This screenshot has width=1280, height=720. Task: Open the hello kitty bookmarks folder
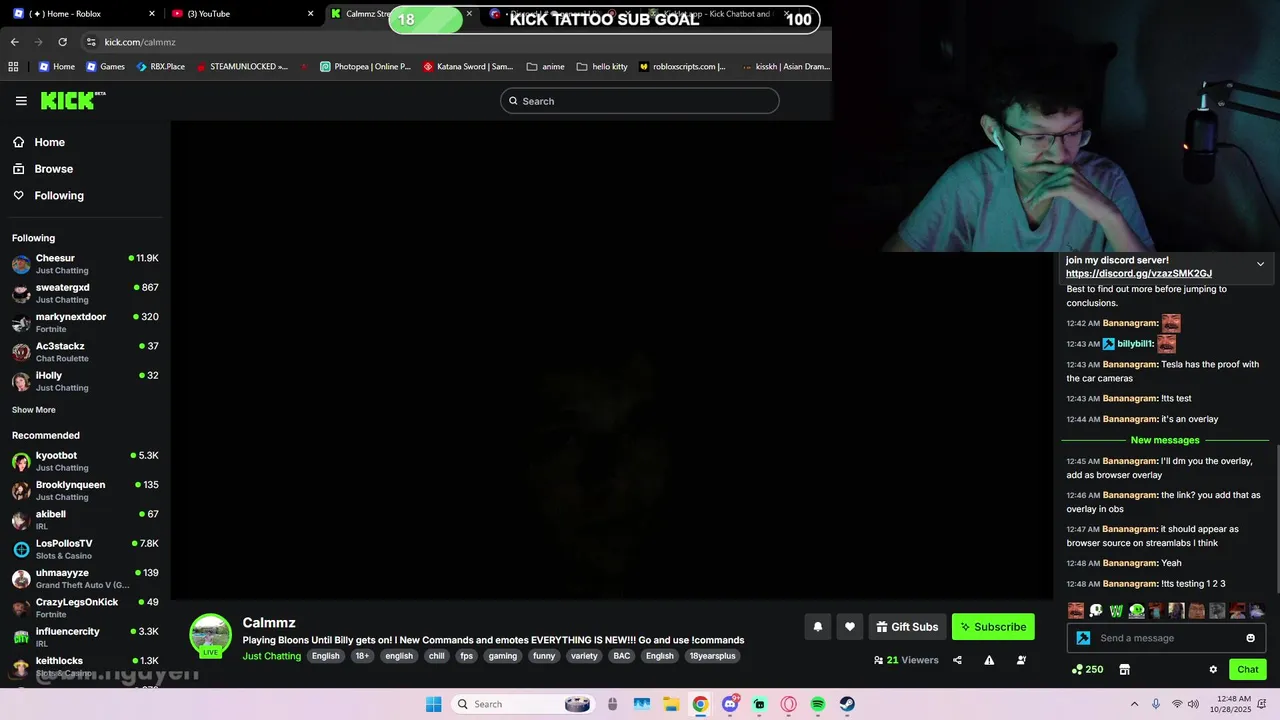602,67
